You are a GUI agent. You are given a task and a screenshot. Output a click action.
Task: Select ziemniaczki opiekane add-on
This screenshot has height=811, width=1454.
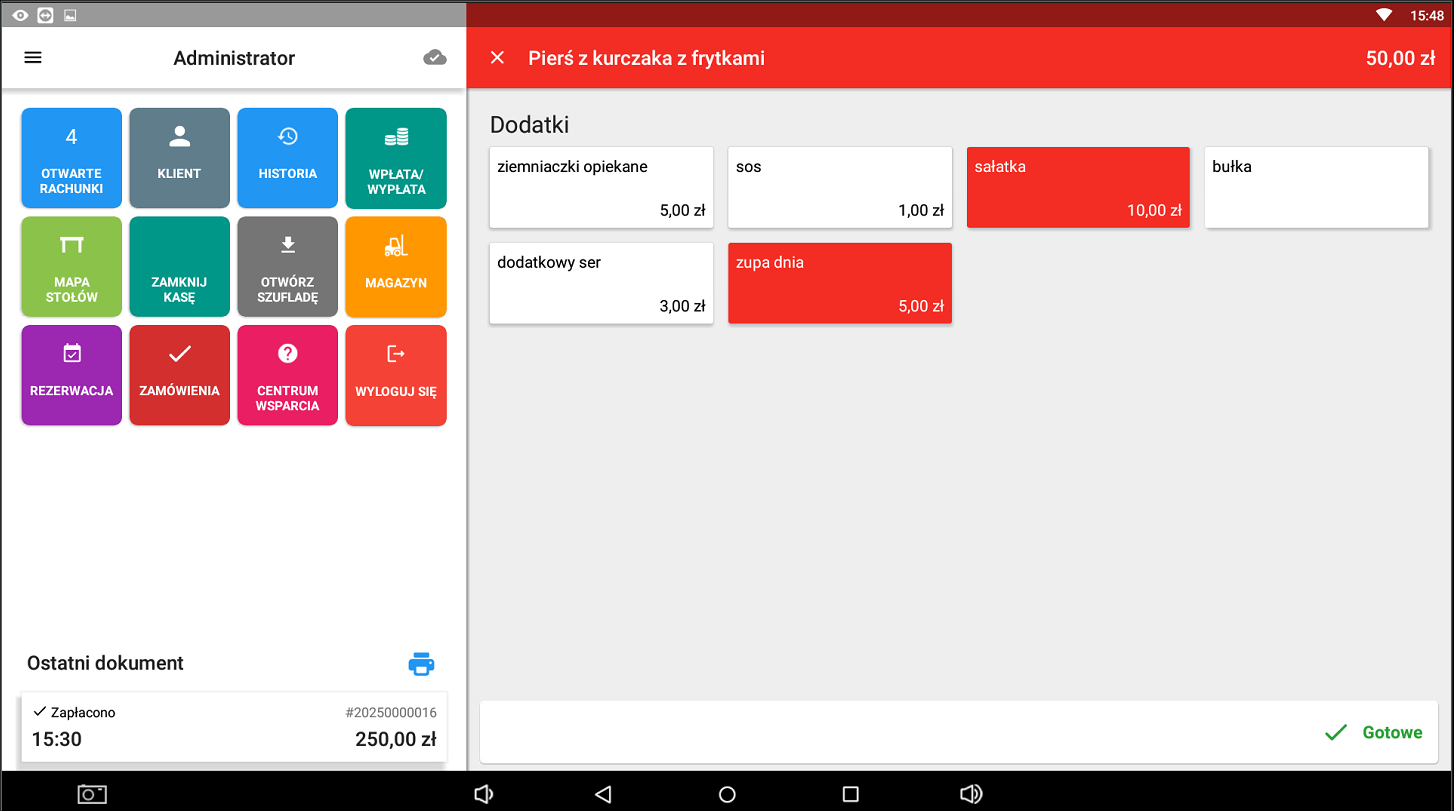[x=601, y=188]
